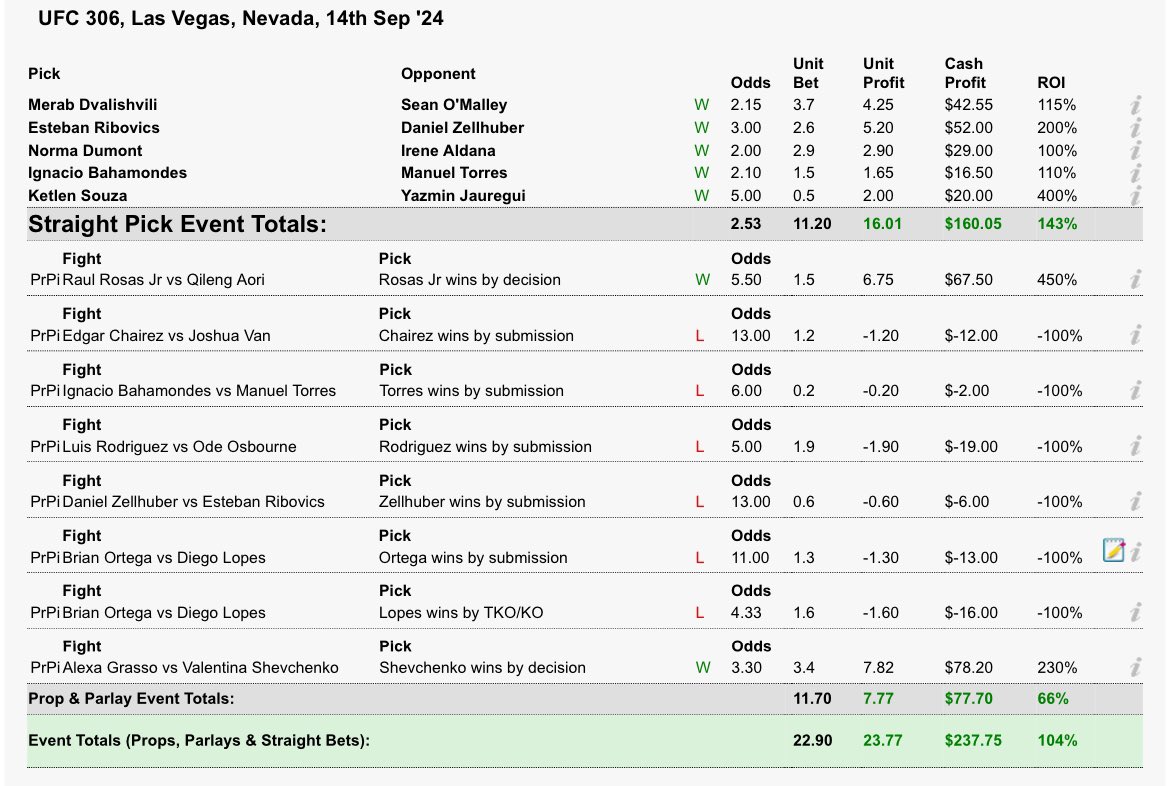Click the Unit Profit column header
The image size is (1170, 786).
(883, 73)
